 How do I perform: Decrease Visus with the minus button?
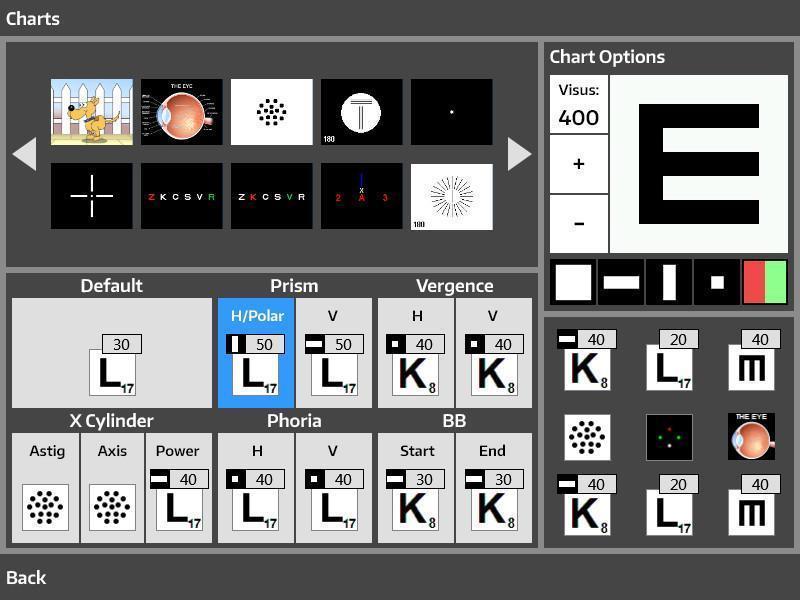[x=579, y=224]
